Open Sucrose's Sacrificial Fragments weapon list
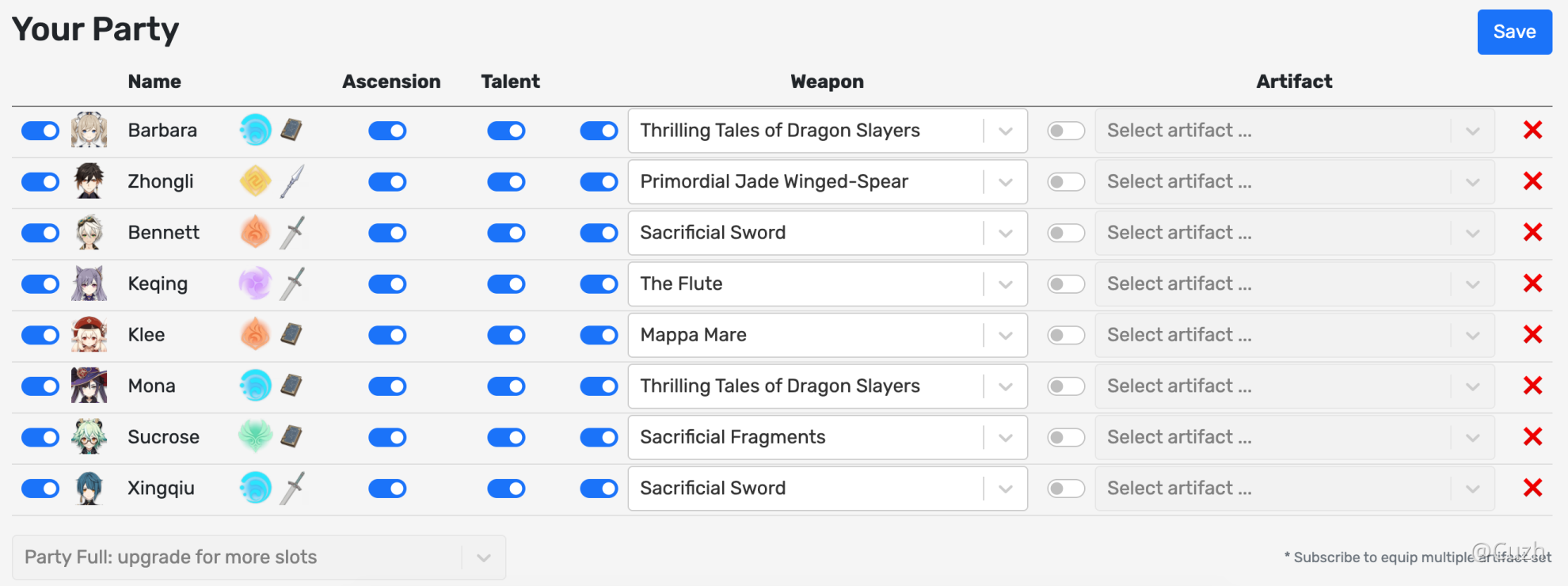 (1005, 437)
